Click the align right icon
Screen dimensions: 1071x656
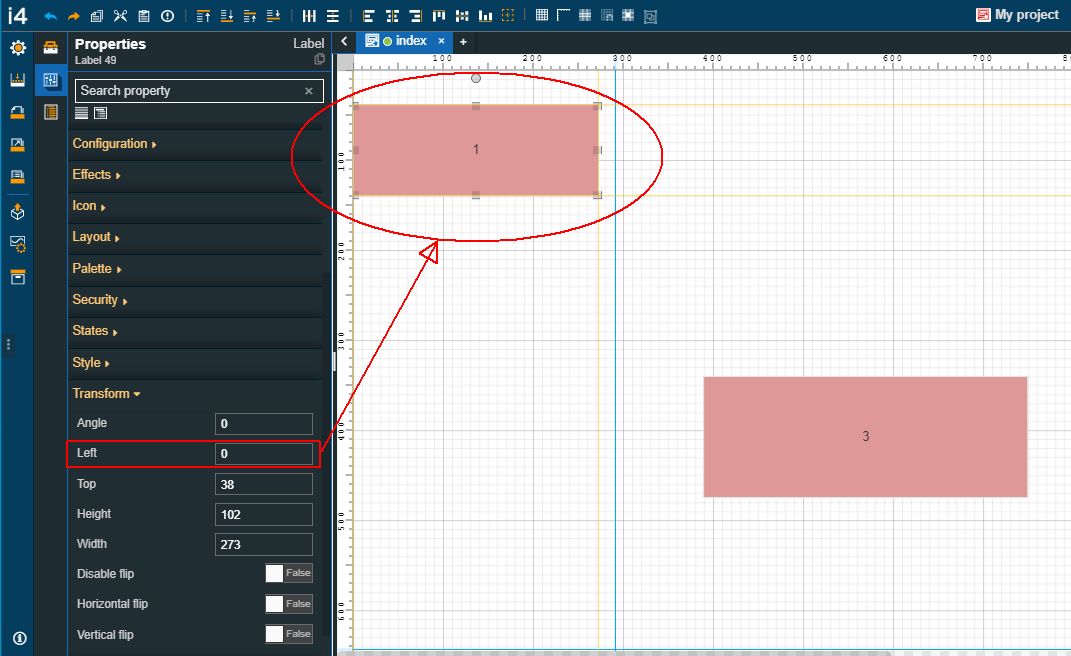415,16
